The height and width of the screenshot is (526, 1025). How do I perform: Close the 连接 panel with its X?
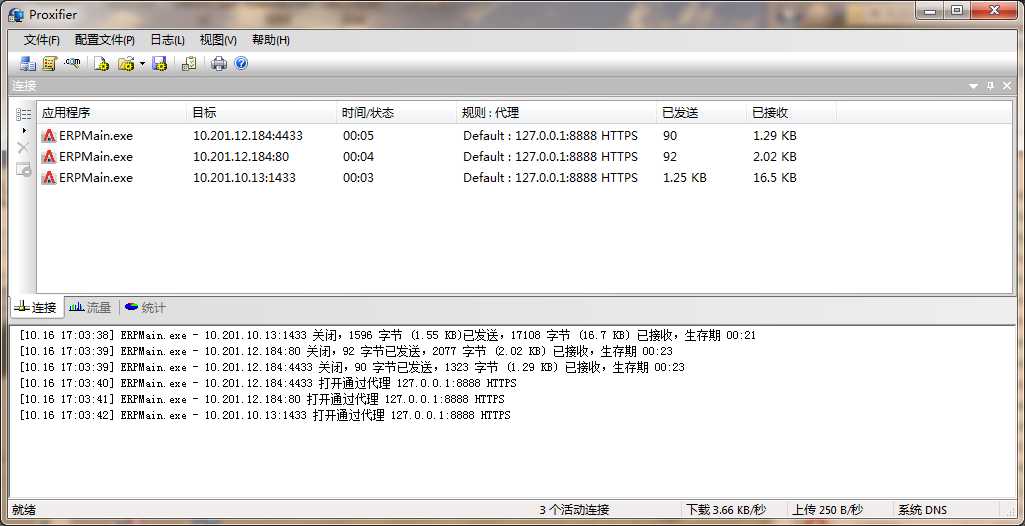[1007, 86]
